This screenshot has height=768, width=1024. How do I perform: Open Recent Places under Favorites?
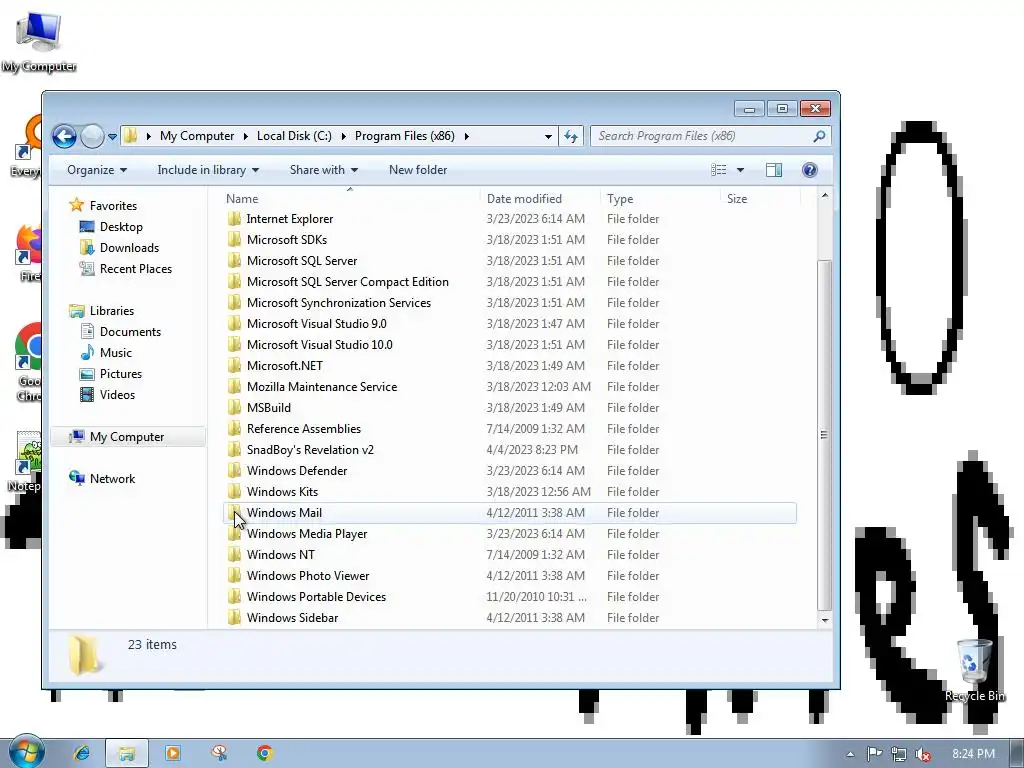[125, 268]
